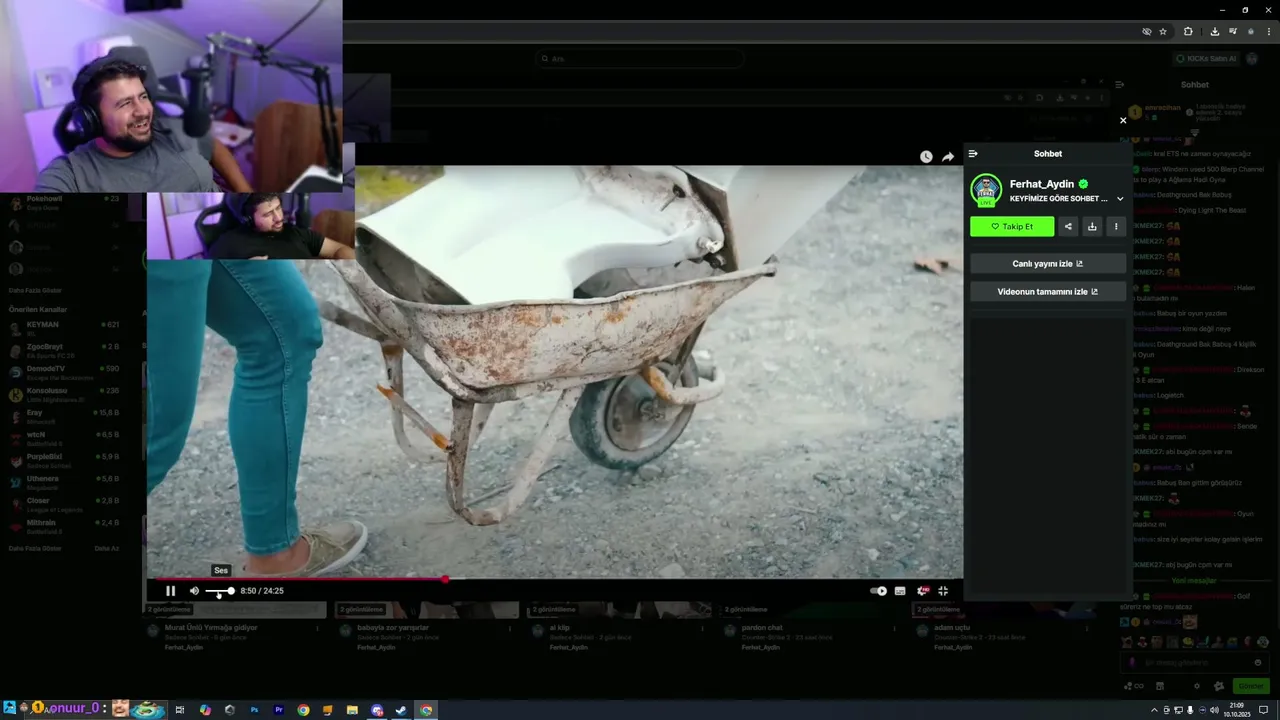The image size is (1280, 720).
Task: Bookmark the page with the star icon
Action: pyautogui.click(x=1163, y=32)
